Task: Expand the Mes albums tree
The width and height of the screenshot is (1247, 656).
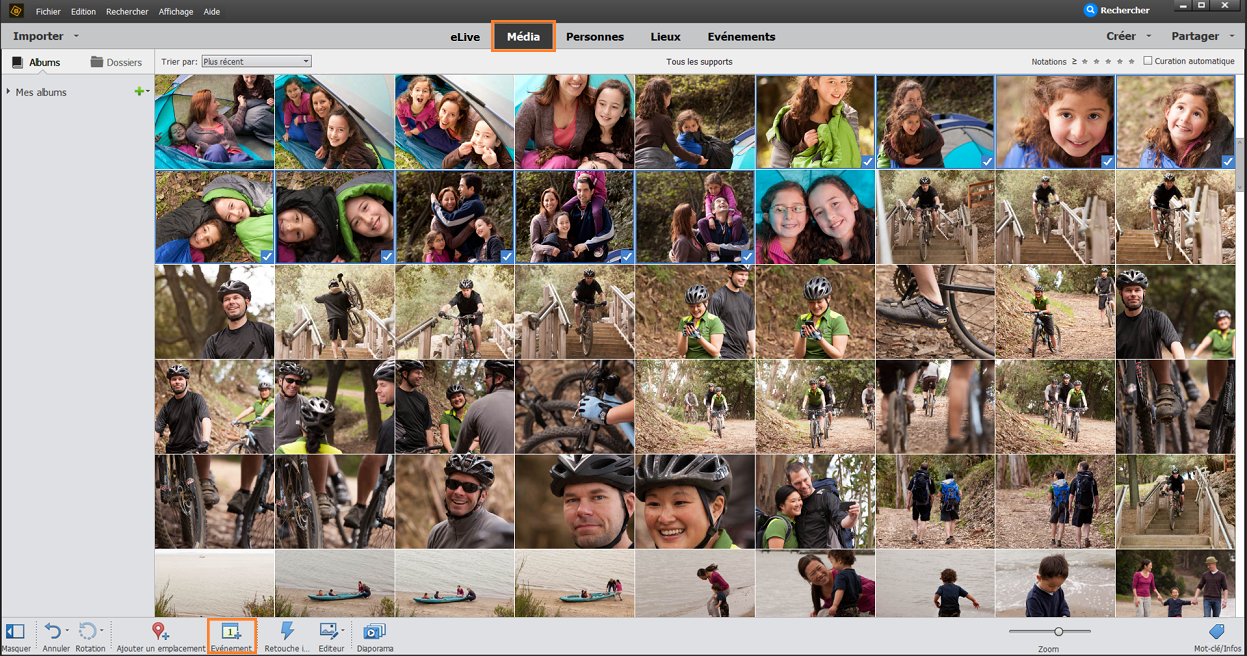Action: [x=8, y=92]
